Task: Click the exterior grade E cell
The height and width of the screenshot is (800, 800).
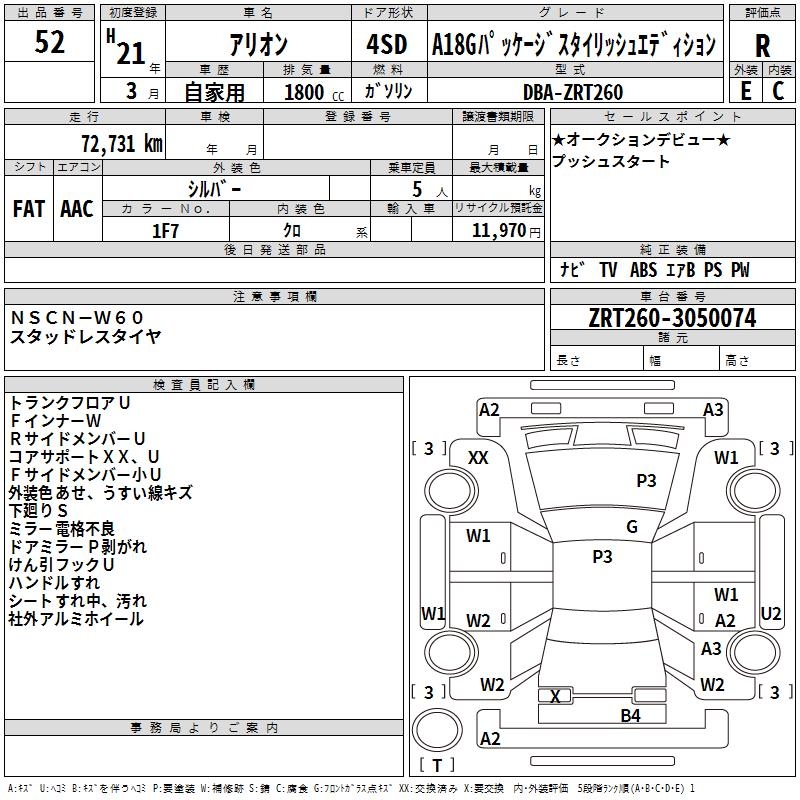Action: point(745,91)
